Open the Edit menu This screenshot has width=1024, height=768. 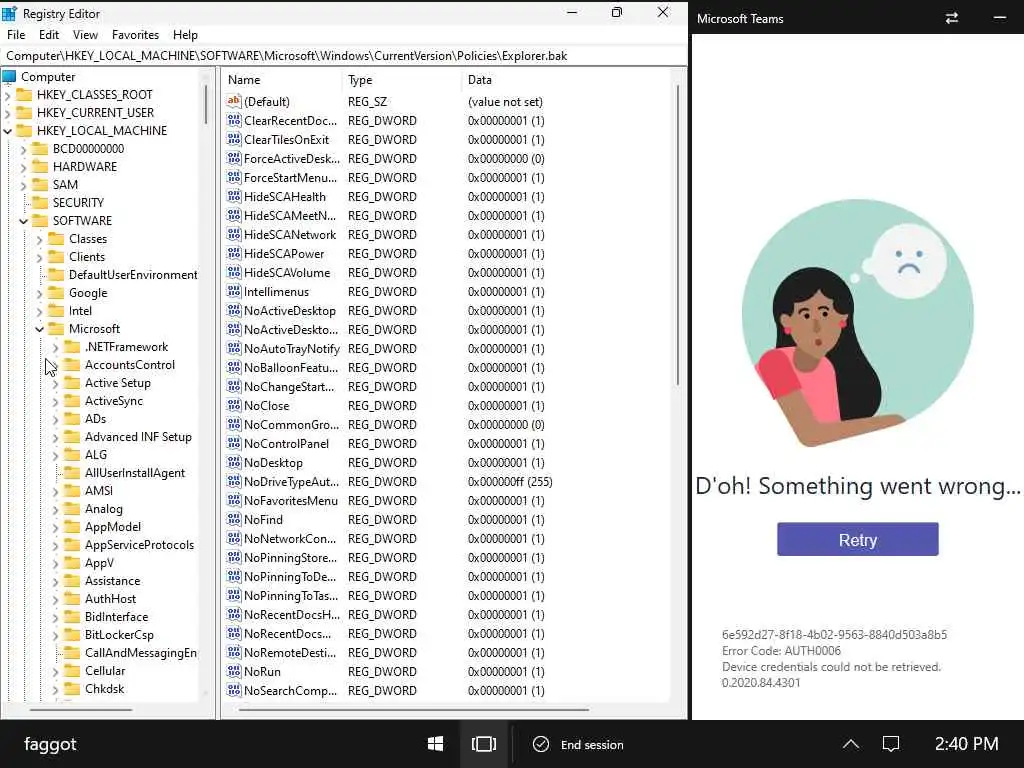(49, 35)
